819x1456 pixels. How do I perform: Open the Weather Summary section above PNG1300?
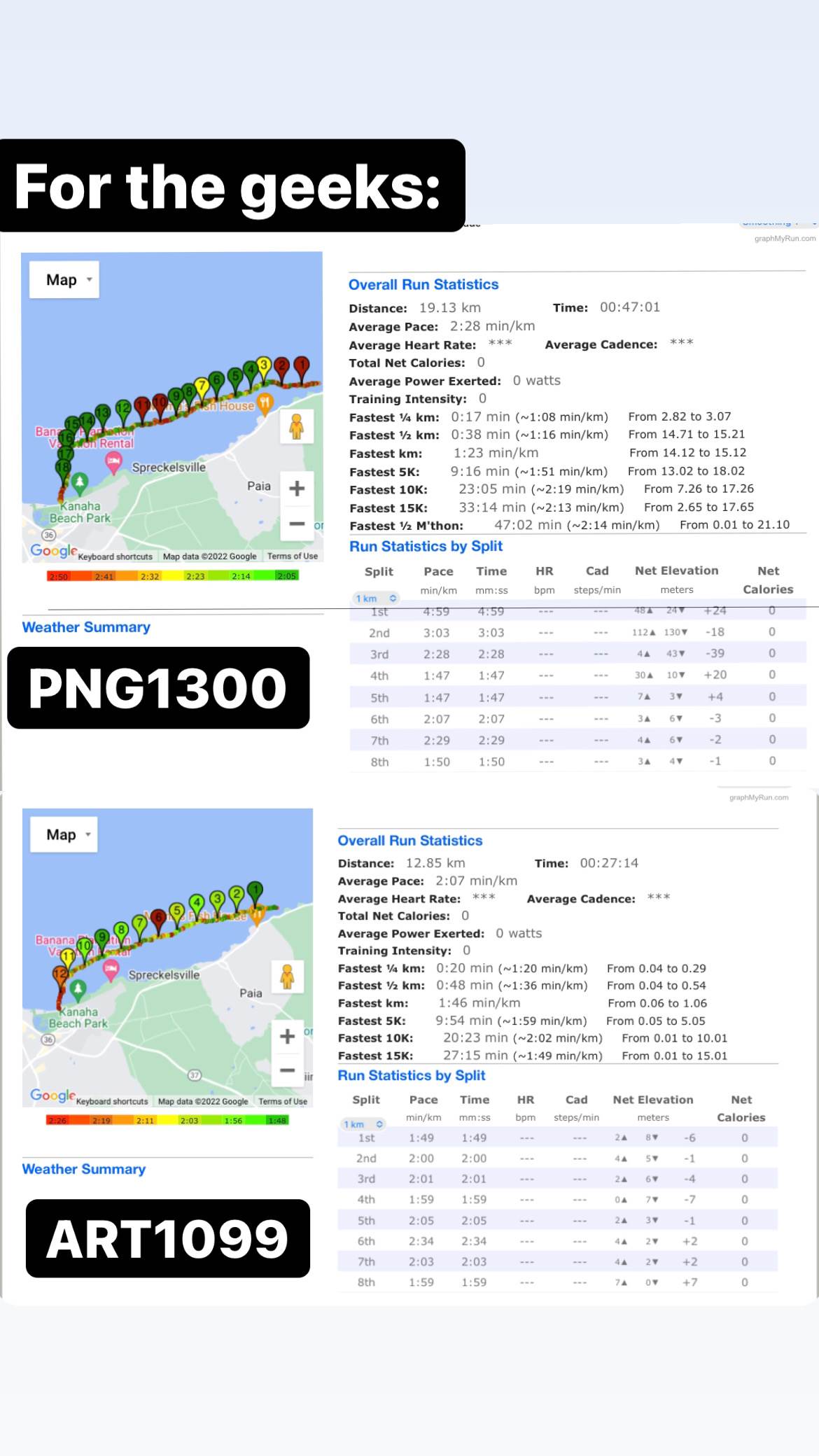click(x=86, y=627)
